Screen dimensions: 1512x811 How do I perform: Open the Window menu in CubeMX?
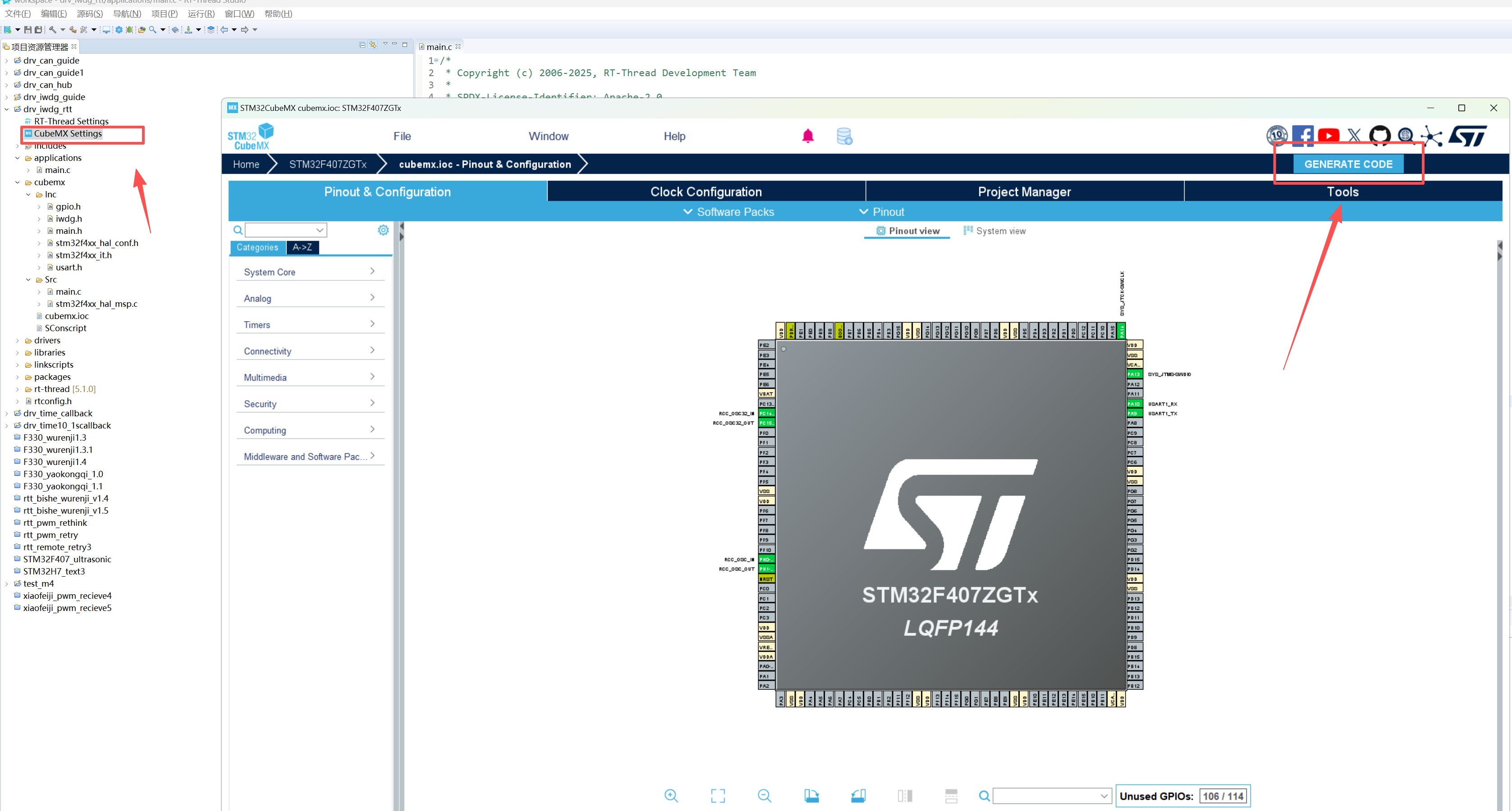tap(548, 136)
